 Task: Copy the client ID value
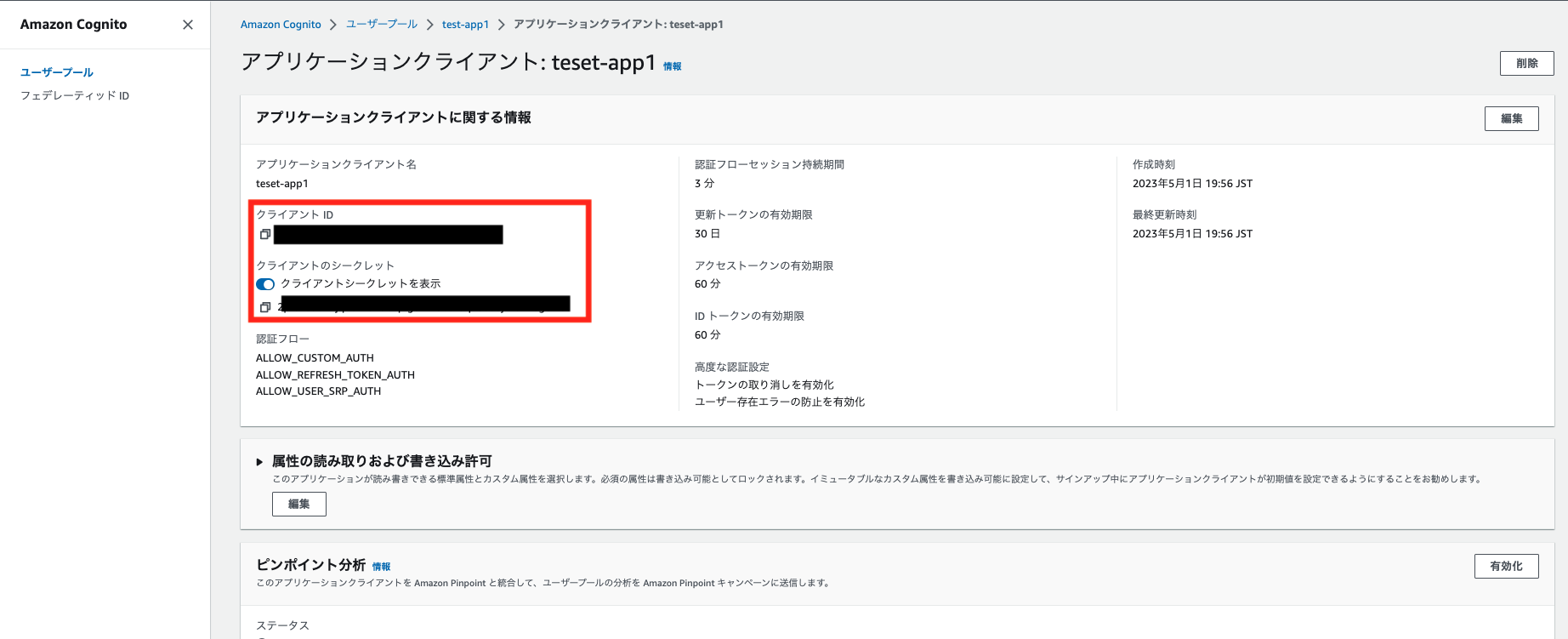(264, 235)
